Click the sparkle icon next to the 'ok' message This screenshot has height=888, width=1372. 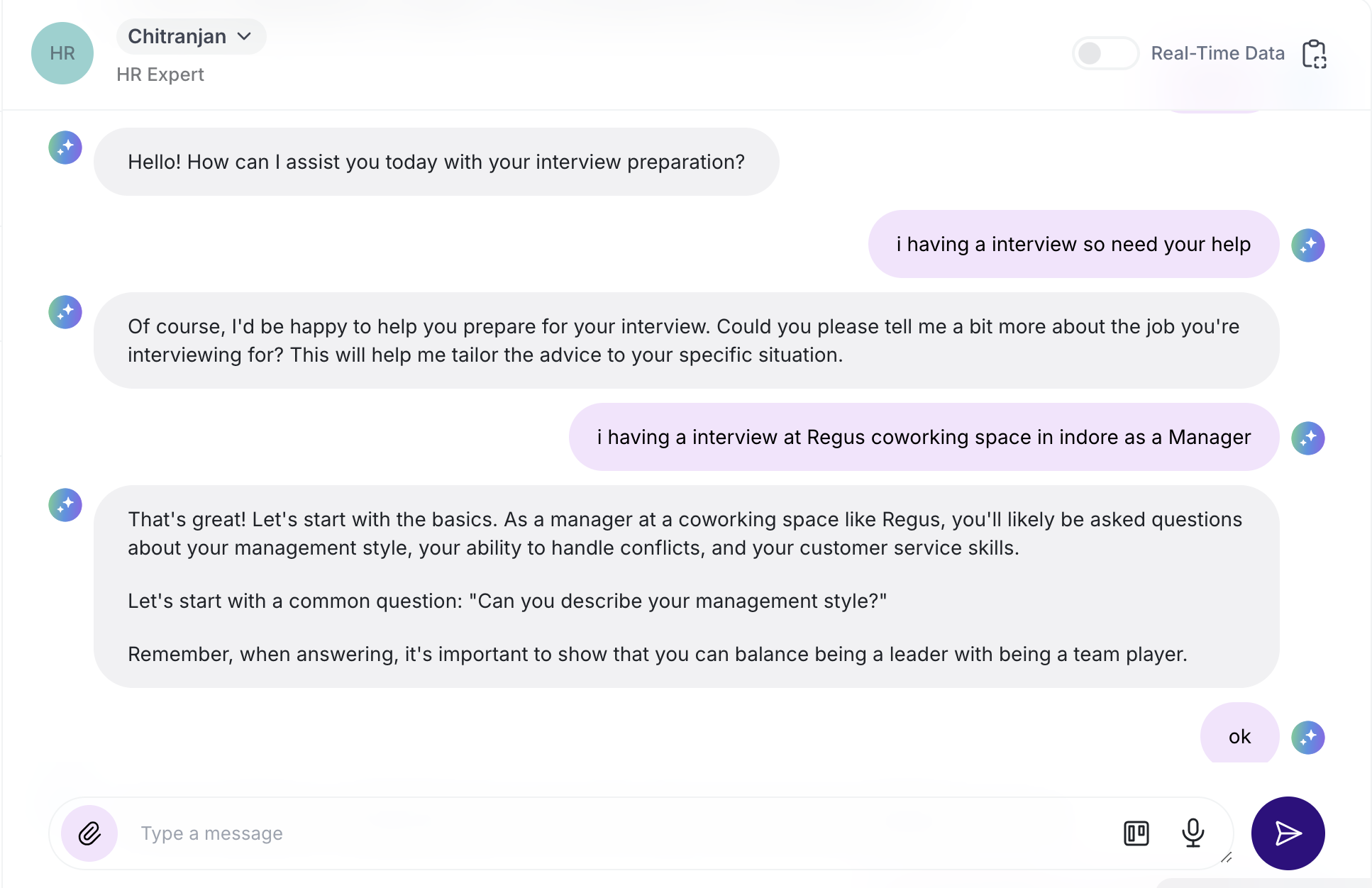click(1309, 737)
